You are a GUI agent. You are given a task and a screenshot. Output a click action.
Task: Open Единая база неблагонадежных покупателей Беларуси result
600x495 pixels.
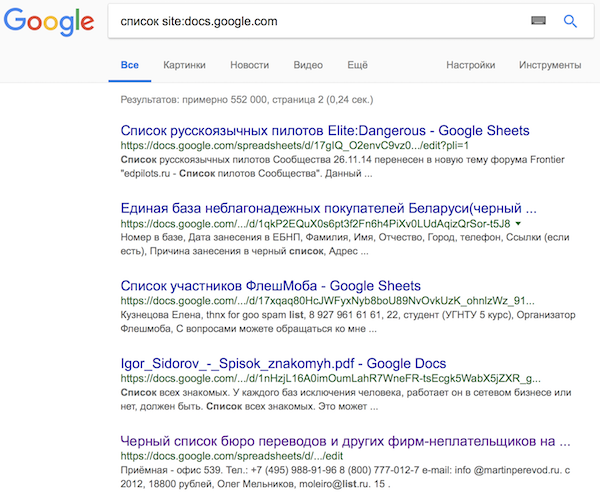(328, 208)
